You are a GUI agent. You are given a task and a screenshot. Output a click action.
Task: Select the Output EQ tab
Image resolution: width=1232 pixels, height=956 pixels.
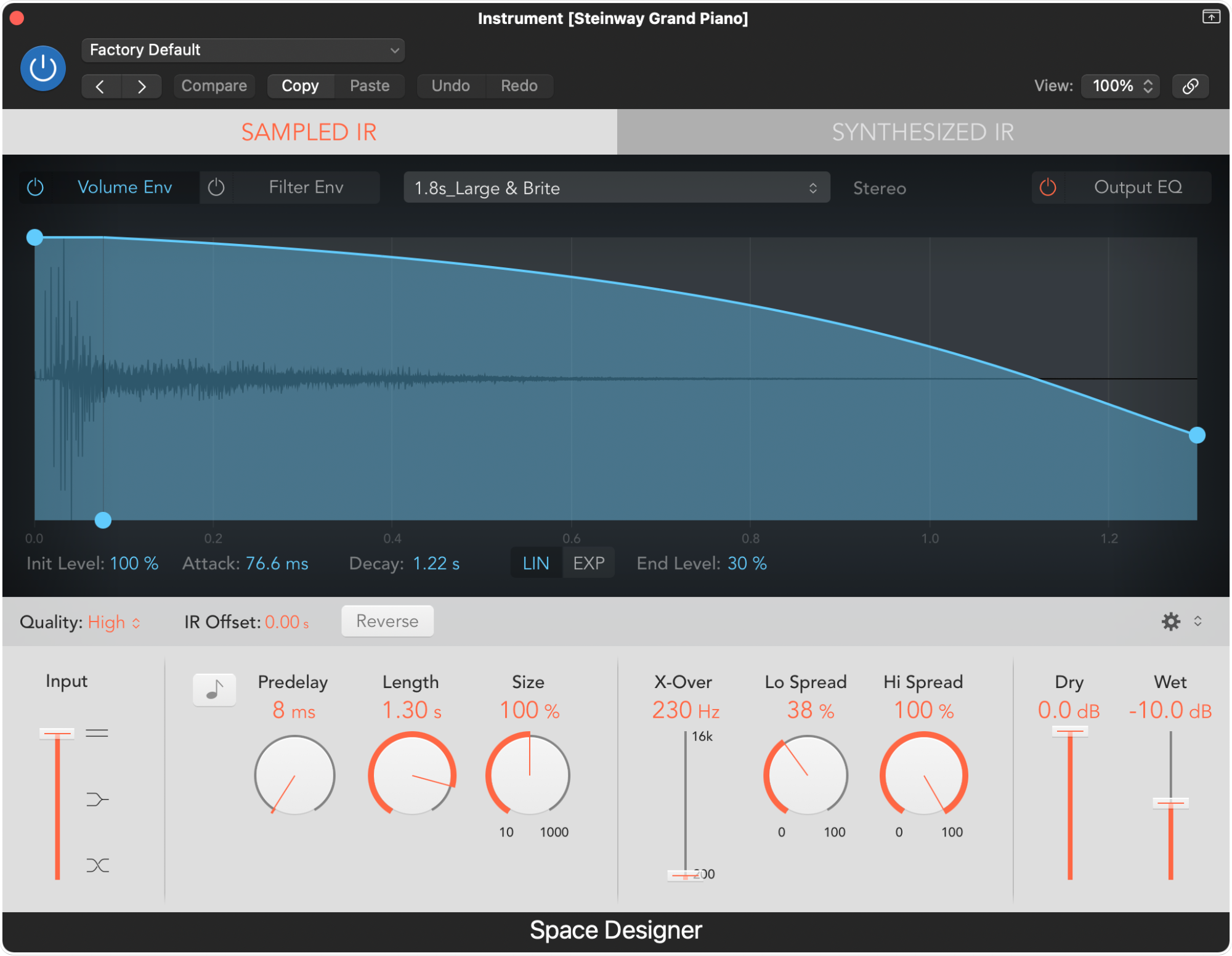pos(1138,187)
